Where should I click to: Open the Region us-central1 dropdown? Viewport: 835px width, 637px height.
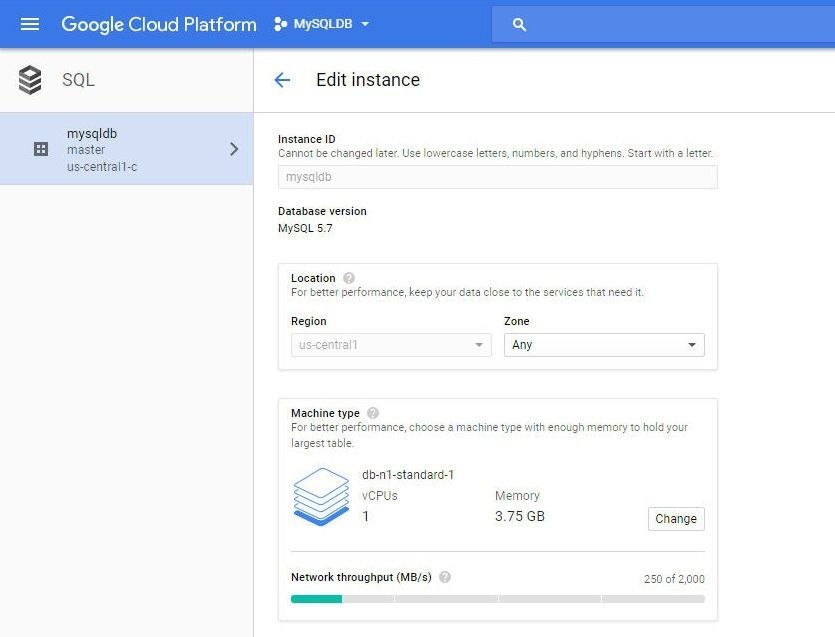pyautogui.click(x=391, y=345)
